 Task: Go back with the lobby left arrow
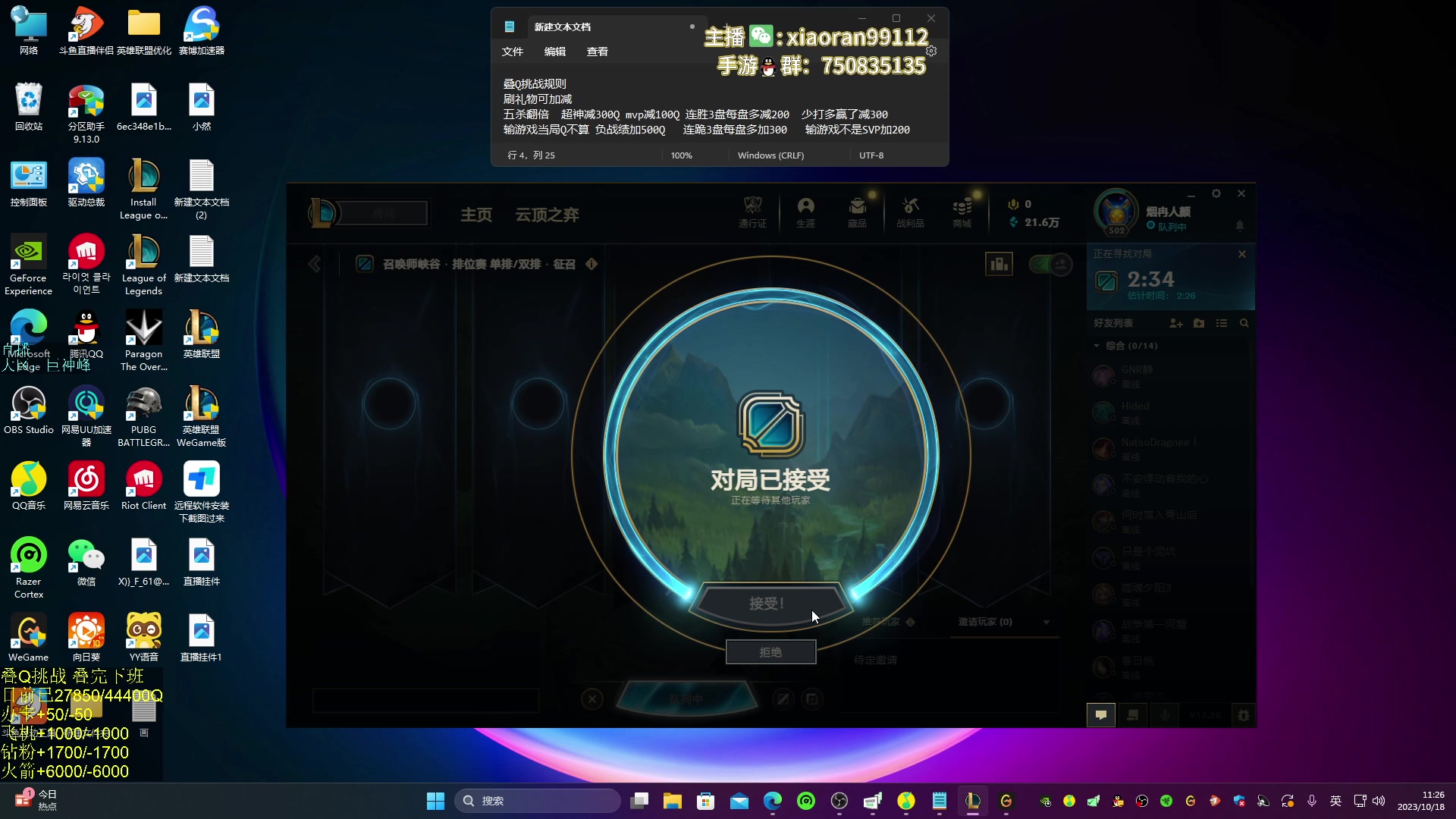click(315, 264)
